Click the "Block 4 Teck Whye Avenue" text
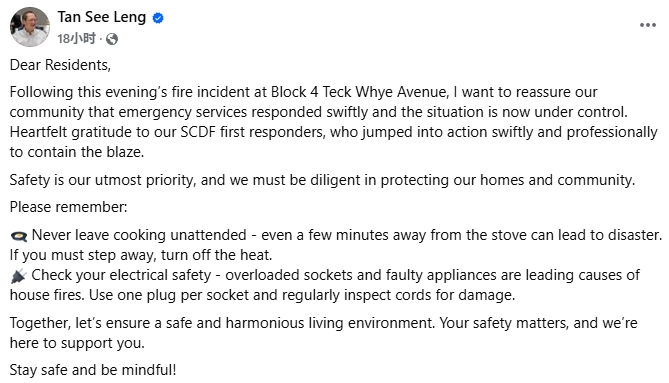This screenshot has height=383, width=669. (359, 92)
